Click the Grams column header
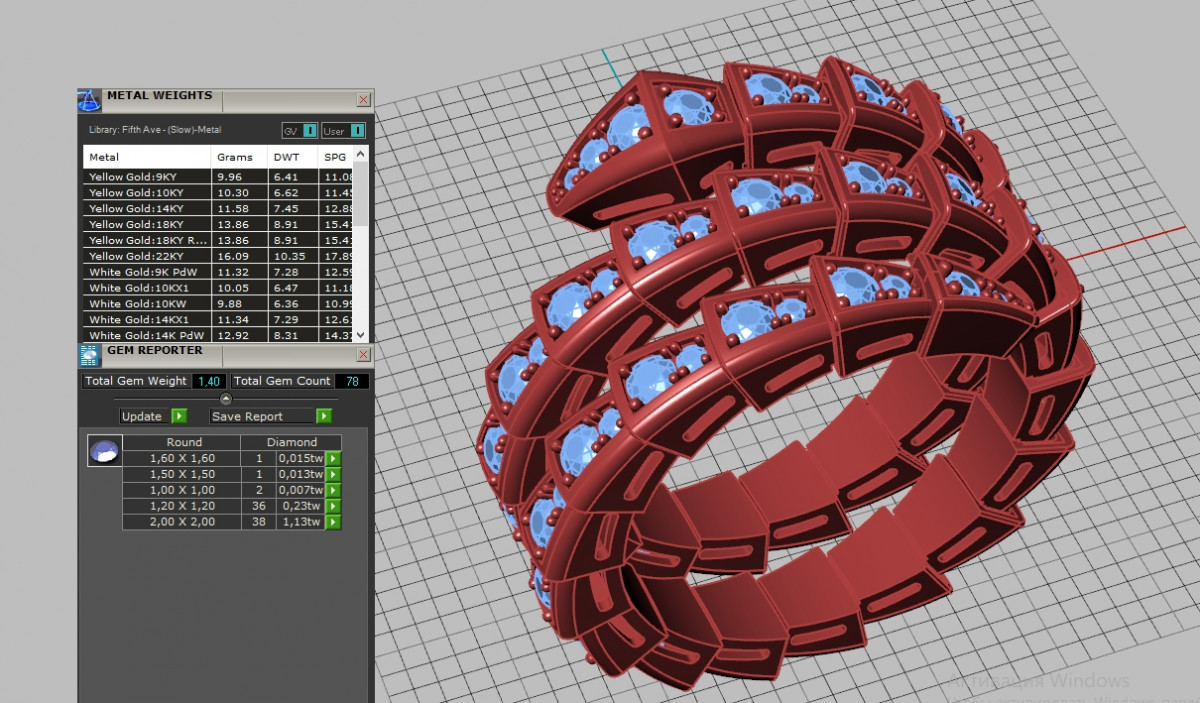 (x=235, y=157)
